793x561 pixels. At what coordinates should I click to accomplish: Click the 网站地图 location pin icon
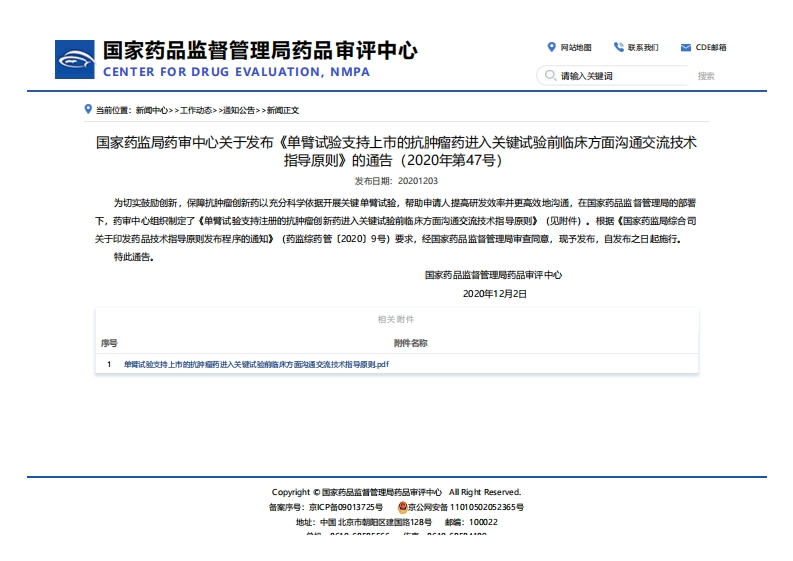[551, 47]
